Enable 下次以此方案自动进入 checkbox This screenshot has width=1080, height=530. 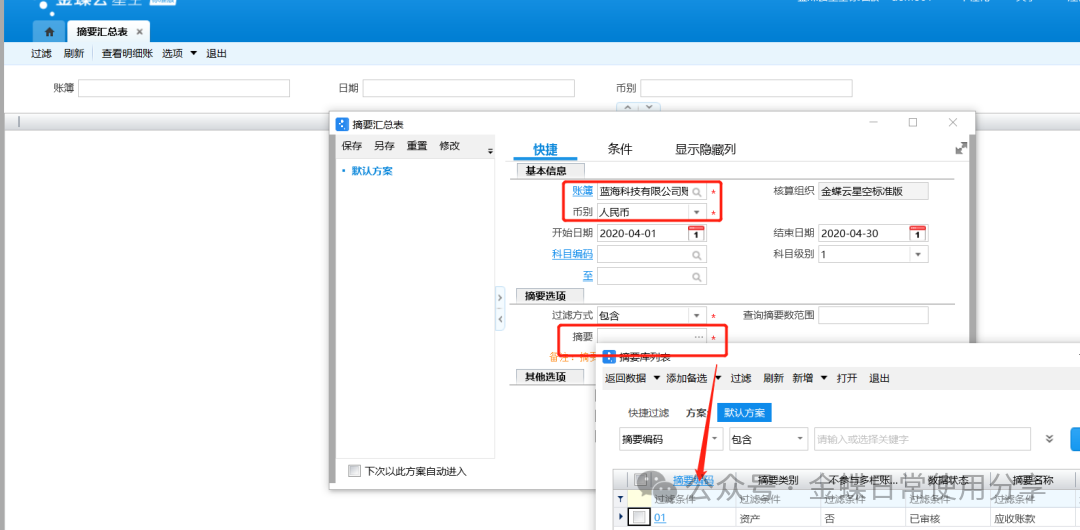click(354, 471)
